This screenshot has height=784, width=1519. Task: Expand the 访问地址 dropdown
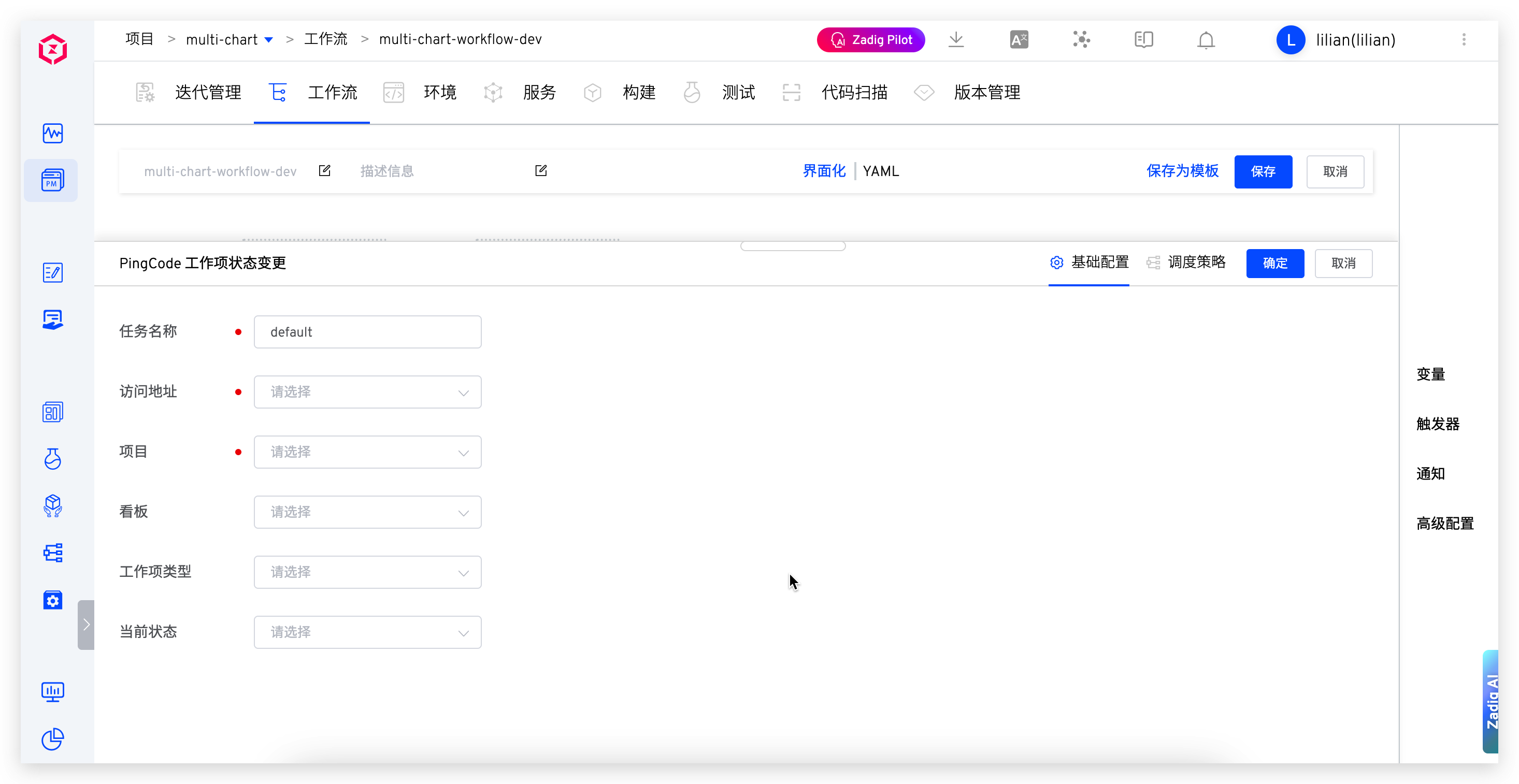pyautogui.click(x=367, y=391)
